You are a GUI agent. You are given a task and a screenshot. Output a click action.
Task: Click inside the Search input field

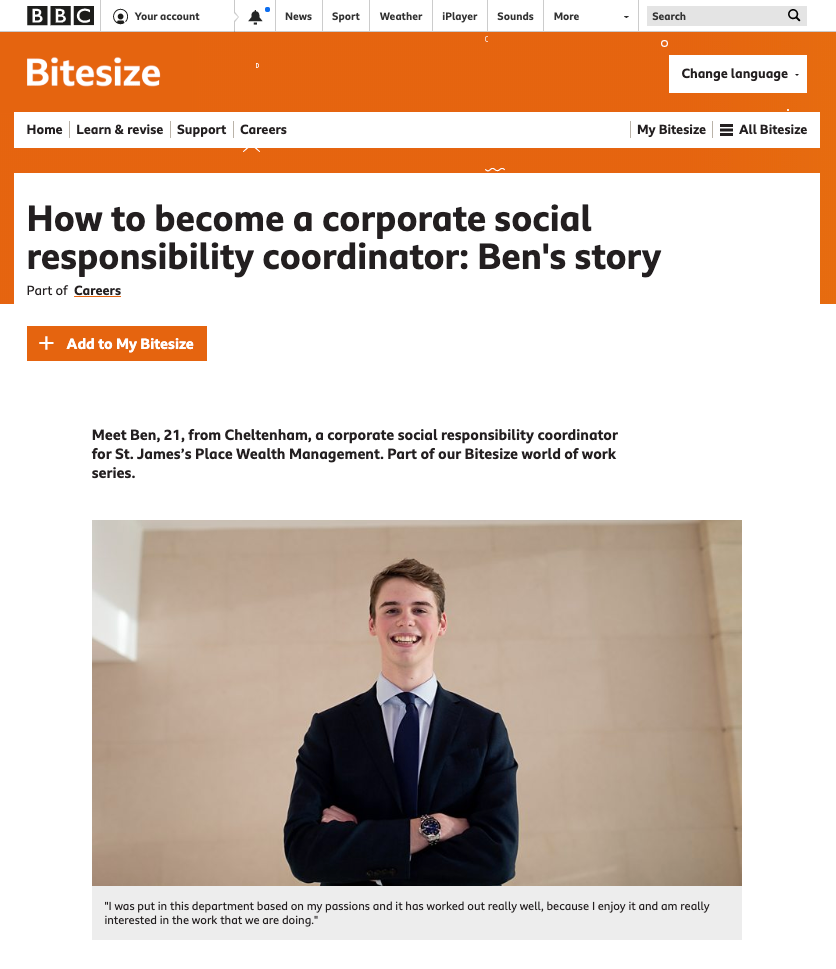[717, 16]
